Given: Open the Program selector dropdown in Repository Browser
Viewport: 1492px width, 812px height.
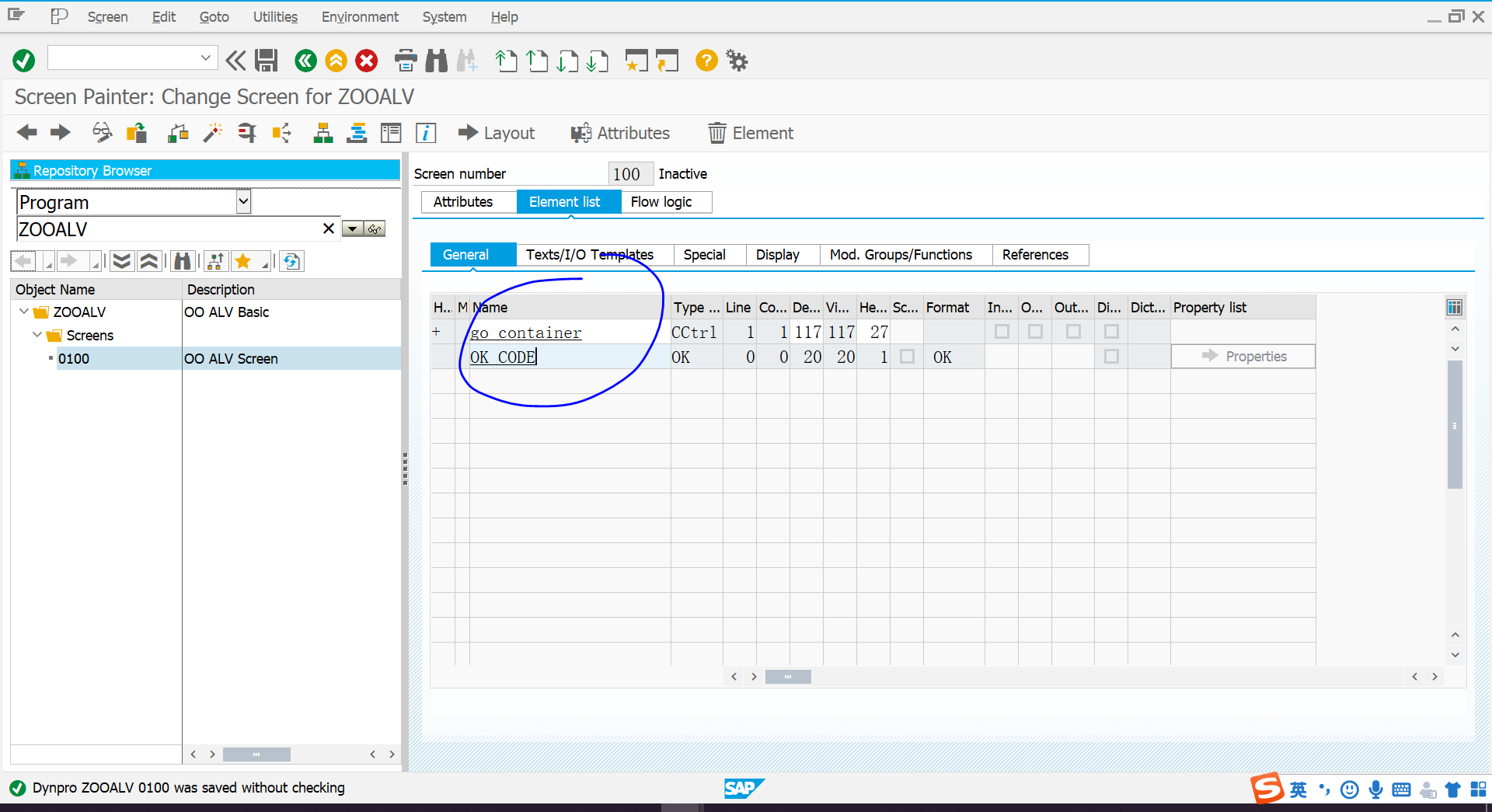Looking at the screenshot, I should (243, 201).
